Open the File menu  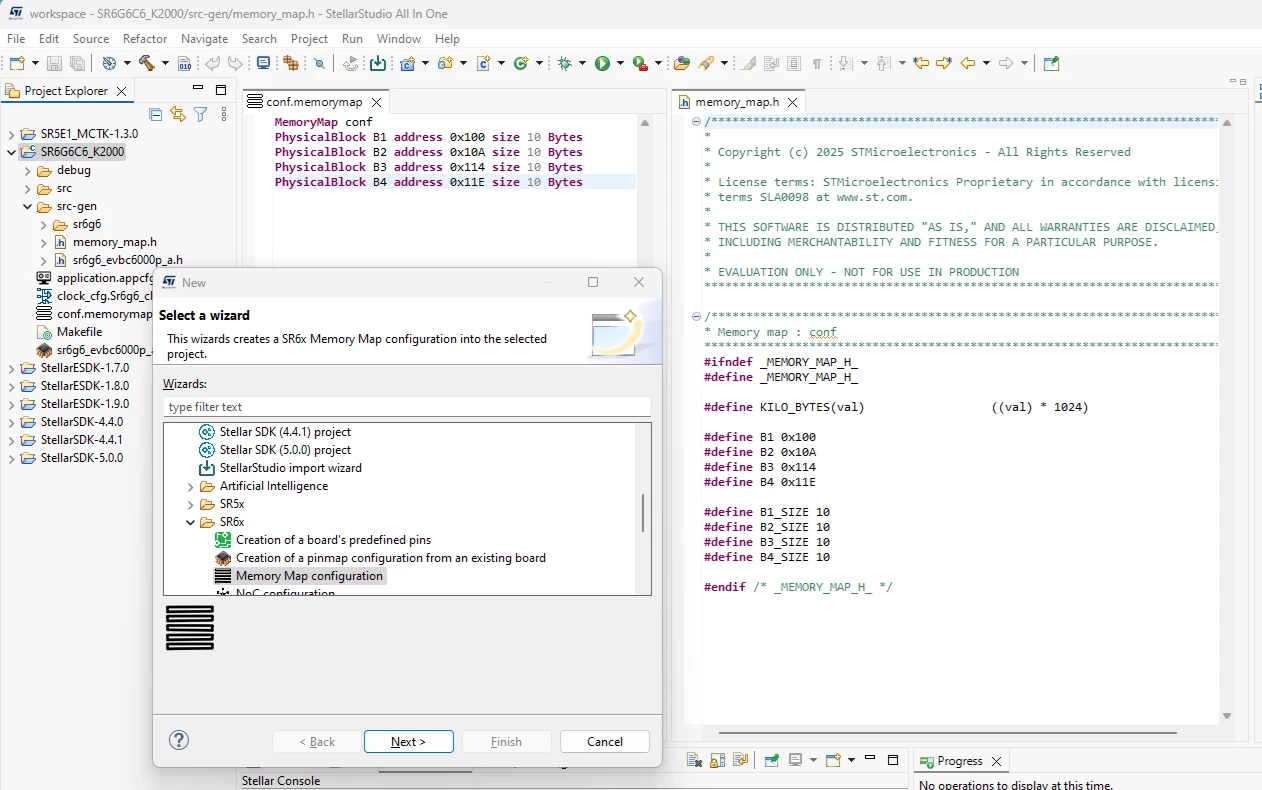click(x=16, y=38)
